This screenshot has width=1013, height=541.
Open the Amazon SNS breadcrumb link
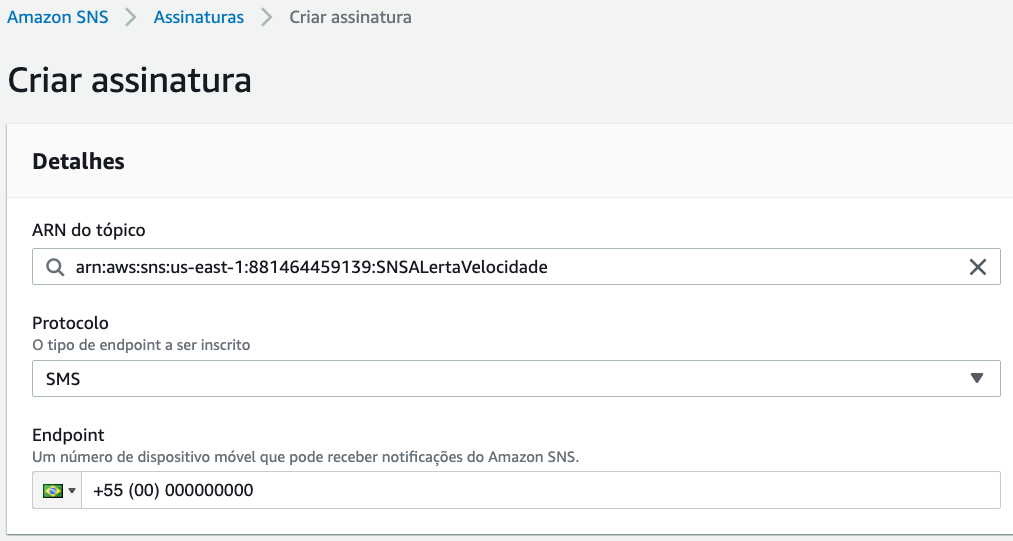(57, 17)
